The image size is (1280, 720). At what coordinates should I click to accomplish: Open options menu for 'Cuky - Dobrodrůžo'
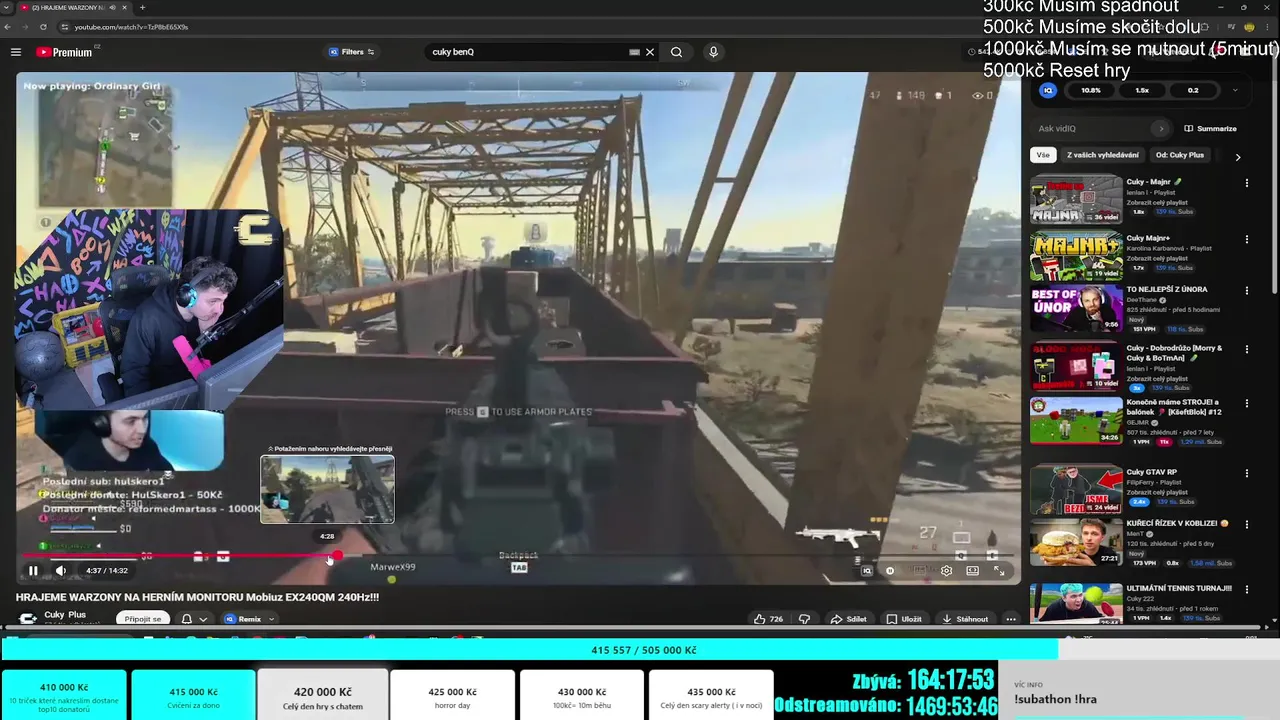[x=1246, y=349]
